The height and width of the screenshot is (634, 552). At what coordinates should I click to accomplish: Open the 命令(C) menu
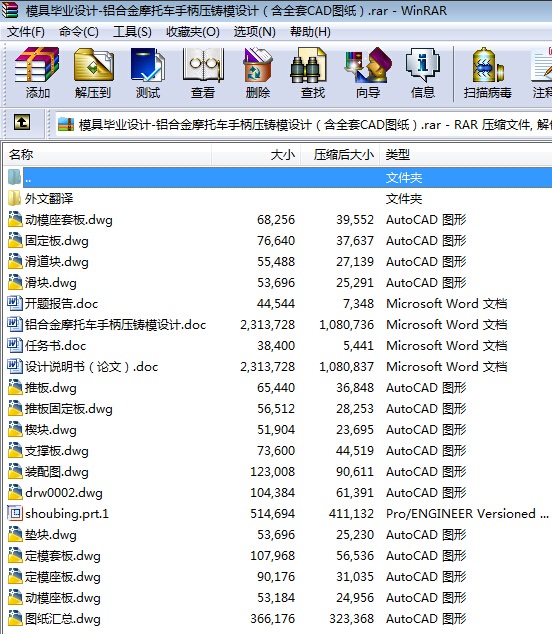[78, 32]
